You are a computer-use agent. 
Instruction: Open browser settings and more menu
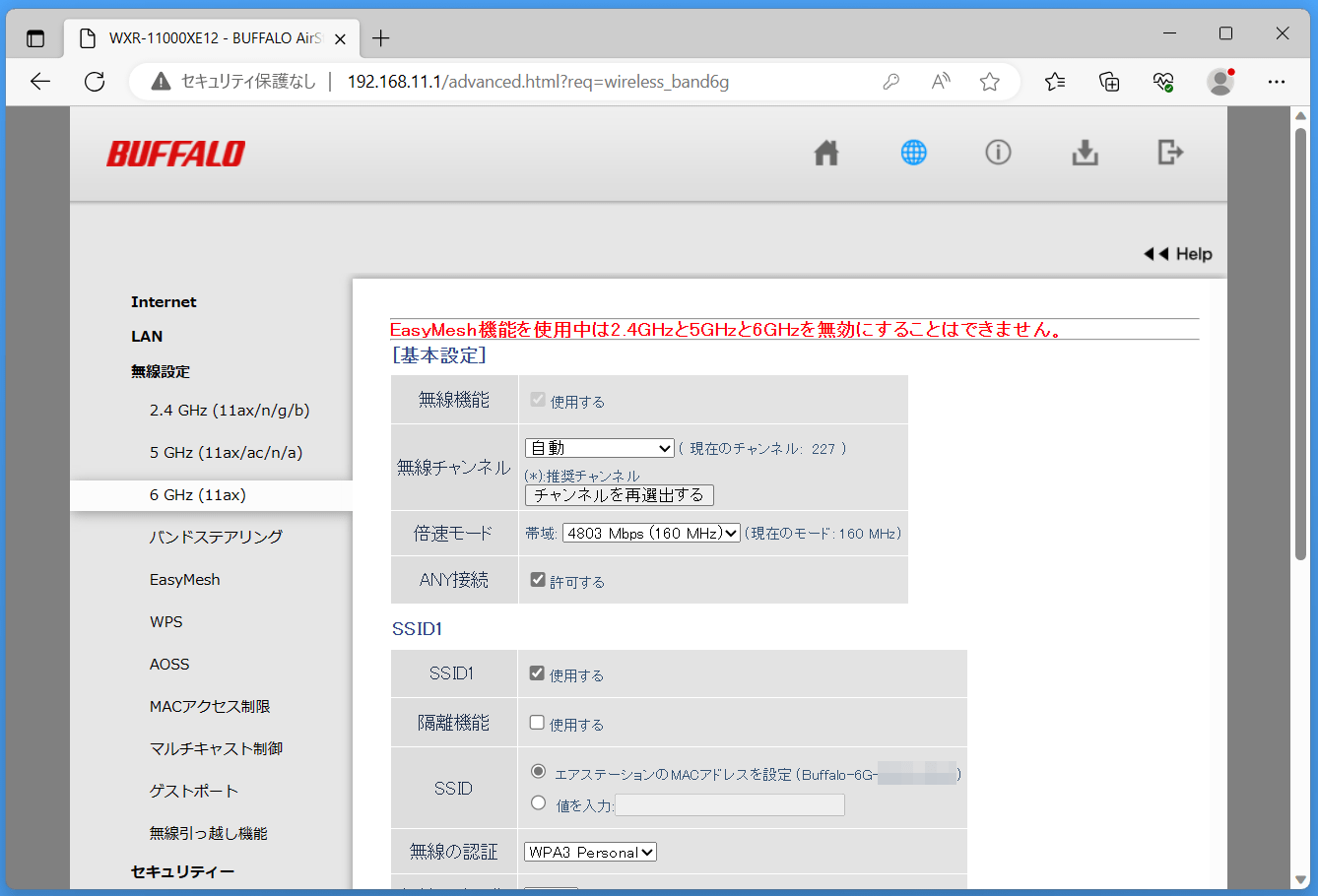[x=1277, y=82]
